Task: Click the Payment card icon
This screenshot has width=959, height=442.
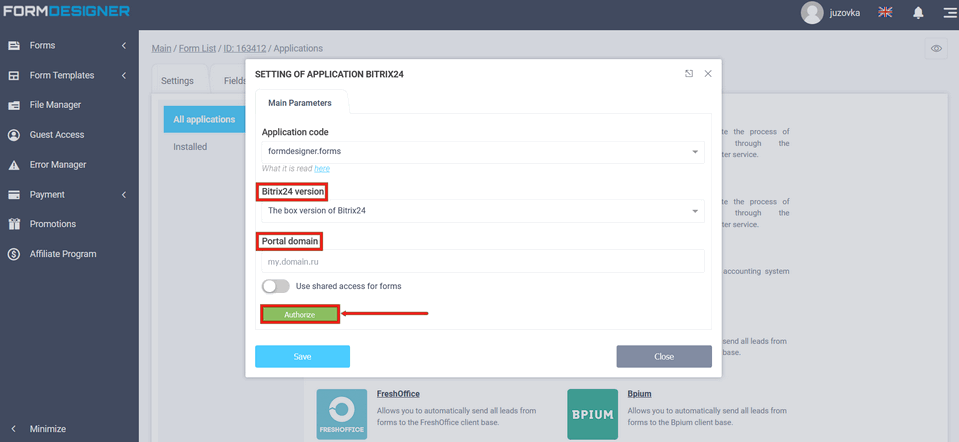Action: tap(13, 194)
